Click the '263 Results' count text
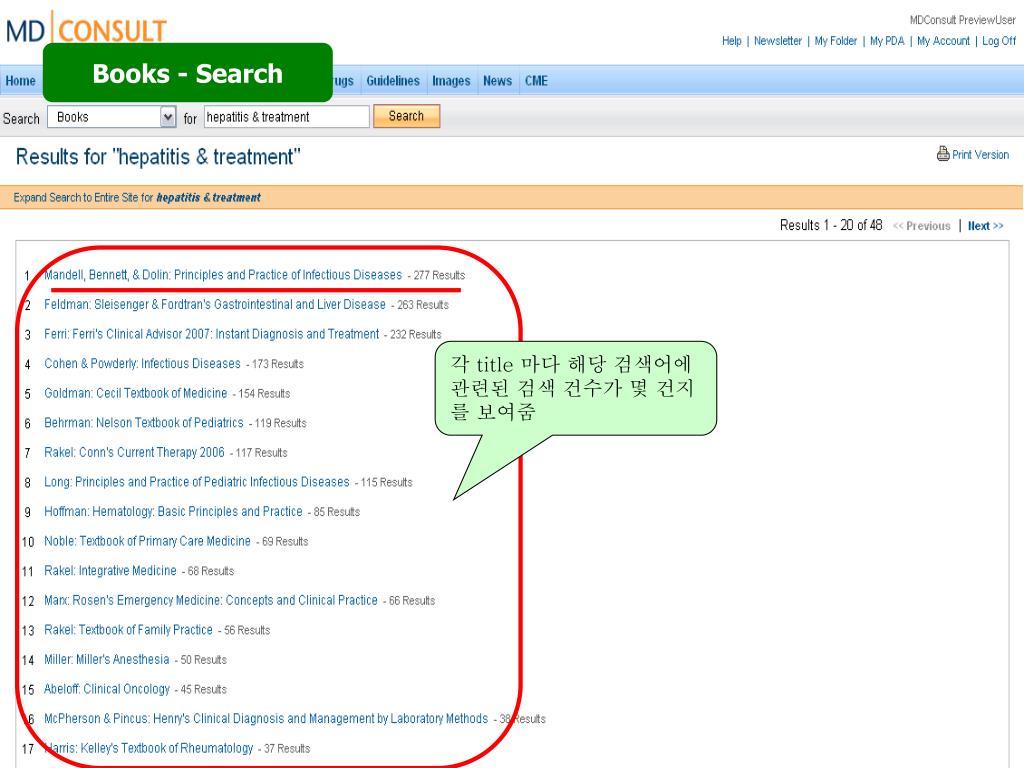The height and width of the screenshot is (768, 1024). point(423,305)
